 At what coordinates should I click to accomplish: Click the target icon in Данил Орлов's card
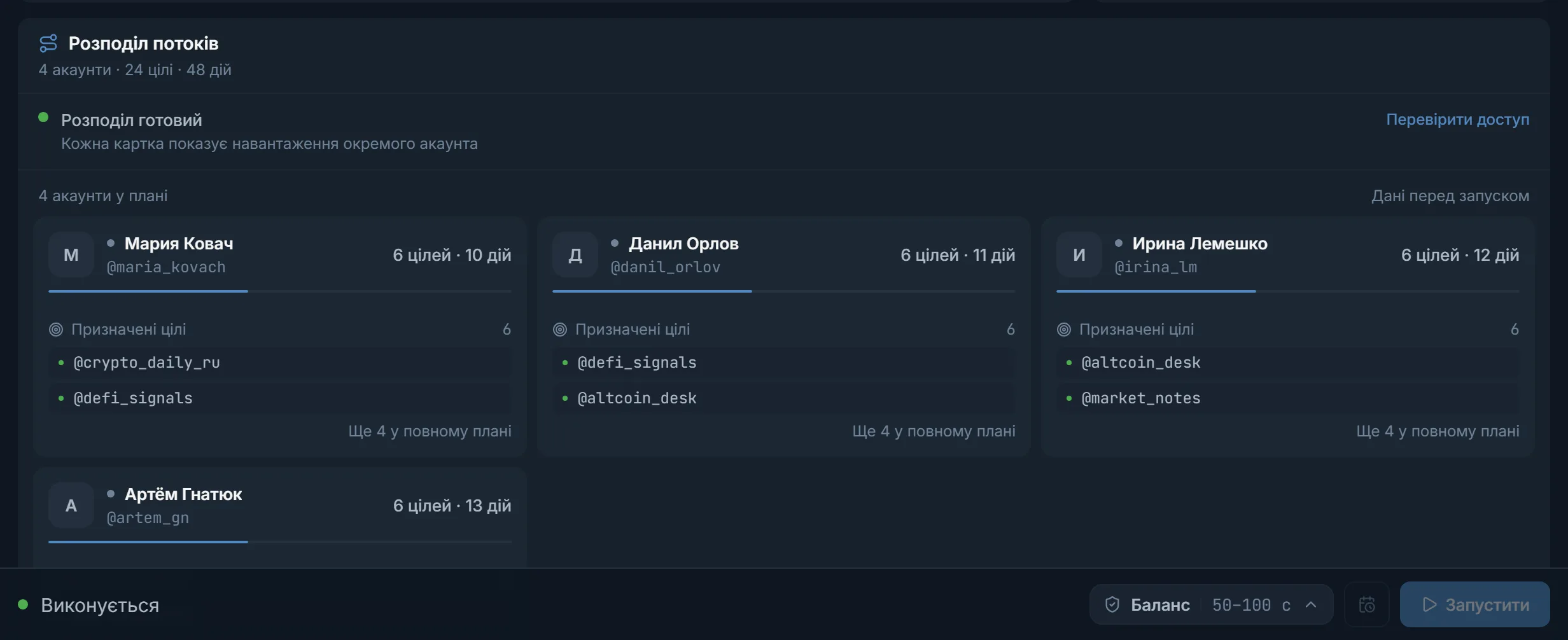point(560,330)
